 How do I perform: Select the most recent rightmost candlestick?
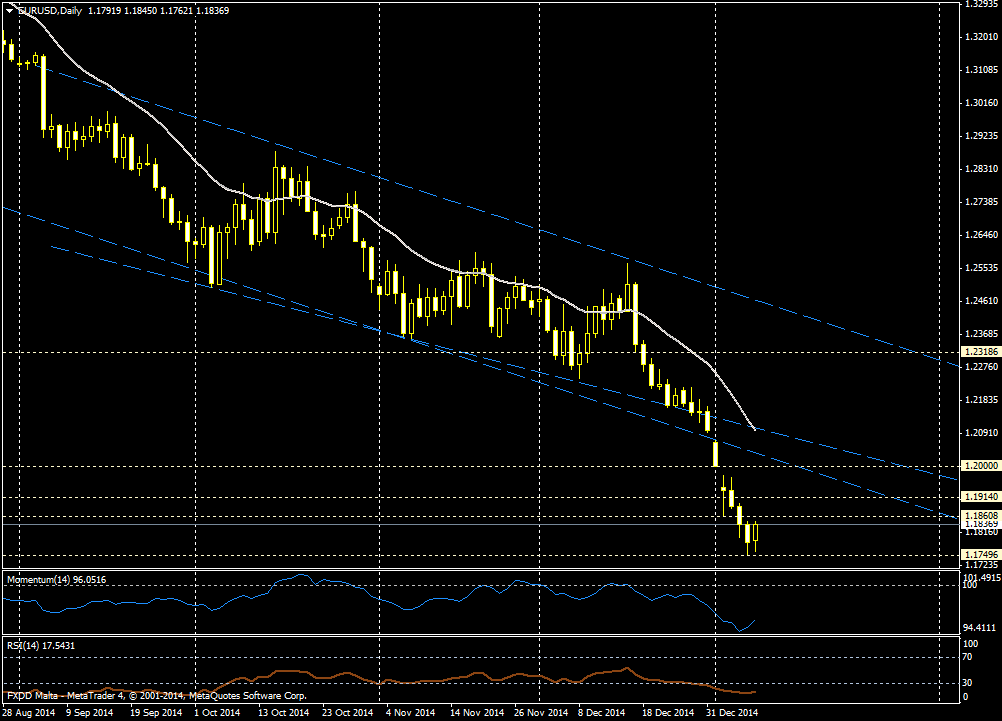click(x=756, y=534)
